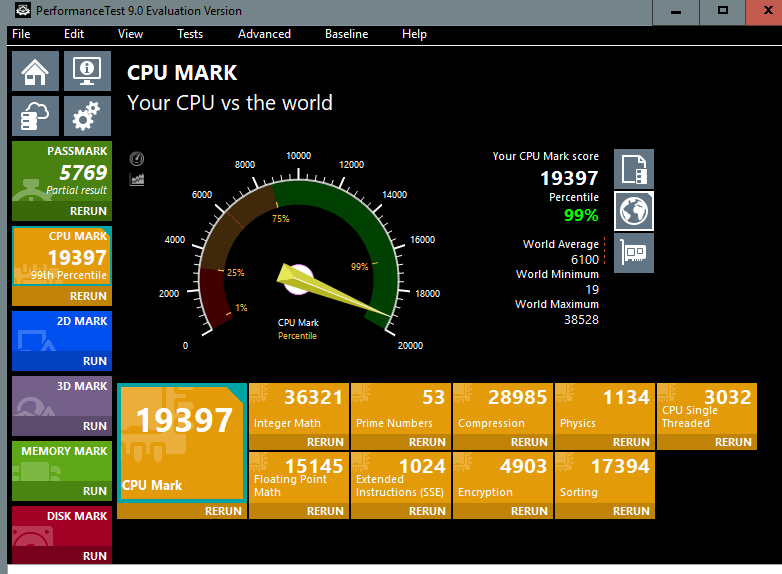Select the globe world comparison icon
The width and height of the screenshot is (782, 574).
(x=633, y=211)
